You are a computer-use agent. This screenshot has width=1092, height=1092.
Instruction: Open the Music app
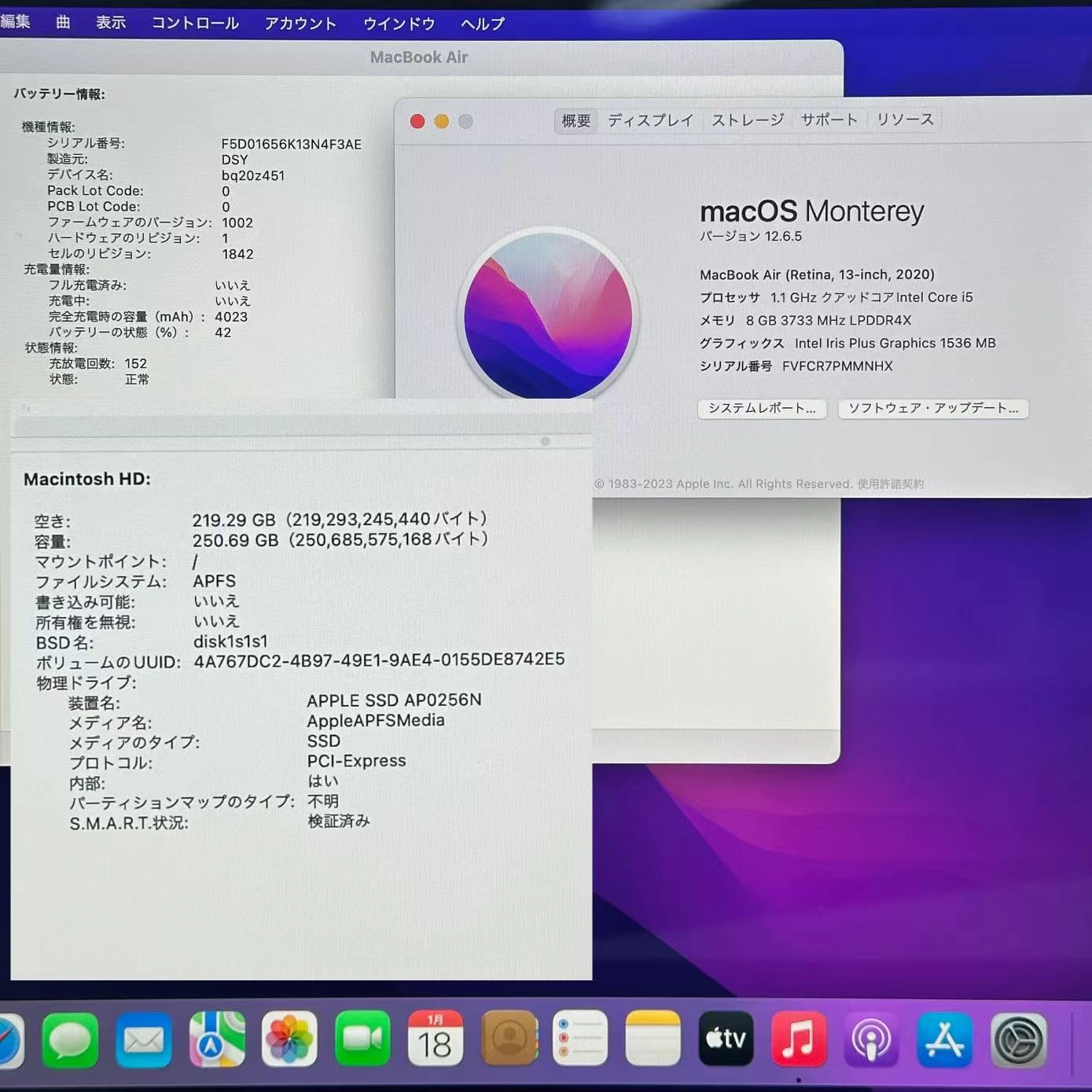click(x=798, y=1039)
